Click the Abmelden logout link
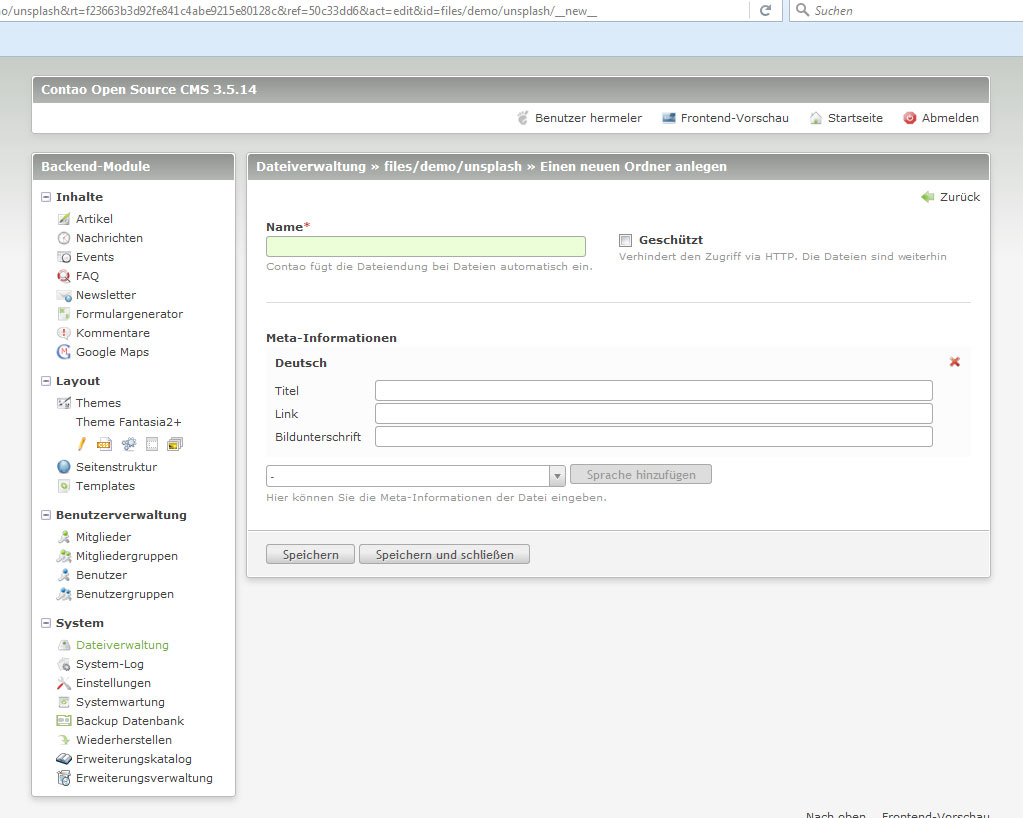 click(x=949, y=118)
